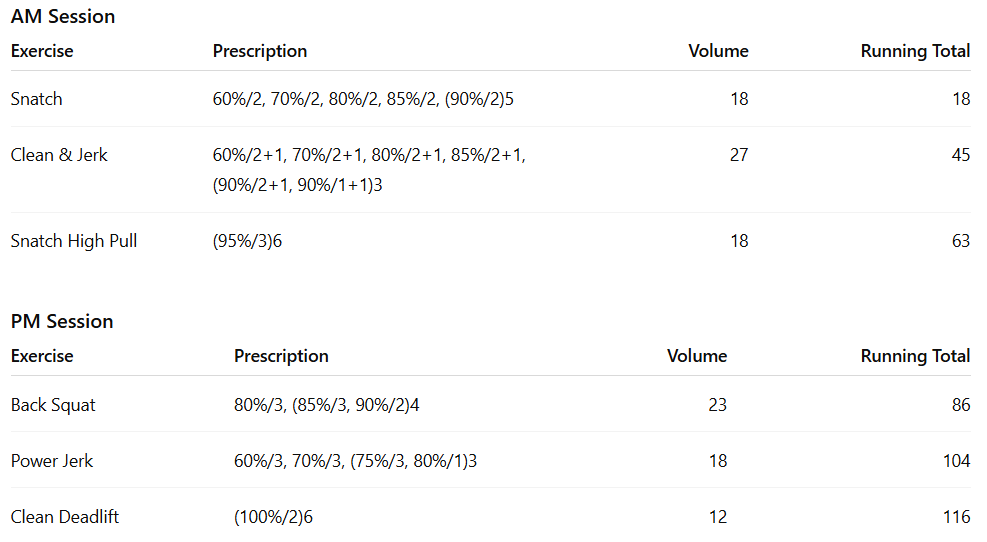The width and height of the screenshot is (987, 542).
Task: Click the Clean Deadlift exercise name
Action: click(65, 517)
